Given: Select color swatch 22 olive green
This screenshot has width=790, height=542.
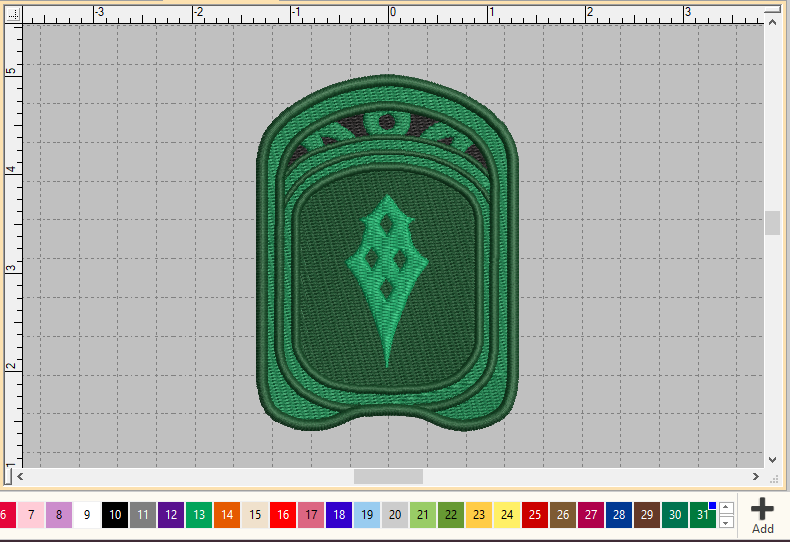Looking at the screenshot, I should pyautogui.click(x=451, y=515).
